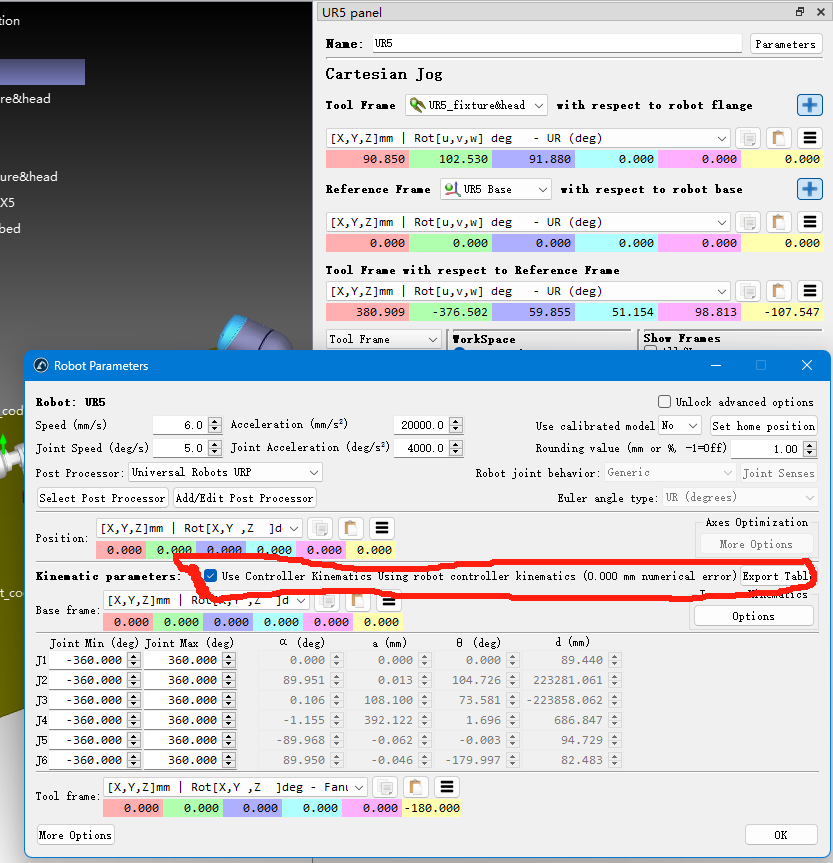Paste values into the bottom Tool frame row
Image resolution: width=833 pixels, height=863 pixels.
415,787
